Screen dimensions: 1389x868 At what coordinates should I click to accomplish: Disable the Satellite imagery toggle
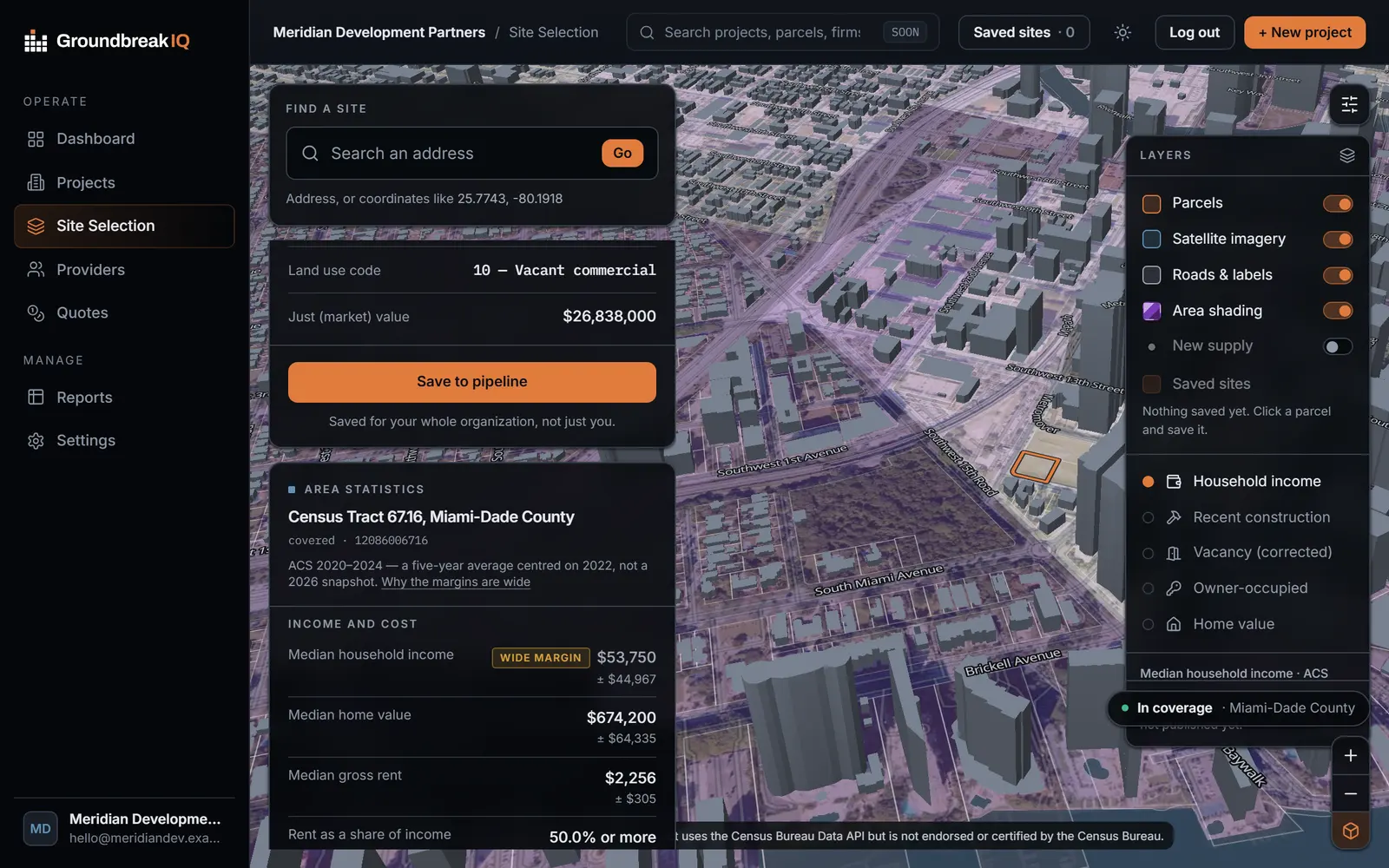click(1337, 240)
